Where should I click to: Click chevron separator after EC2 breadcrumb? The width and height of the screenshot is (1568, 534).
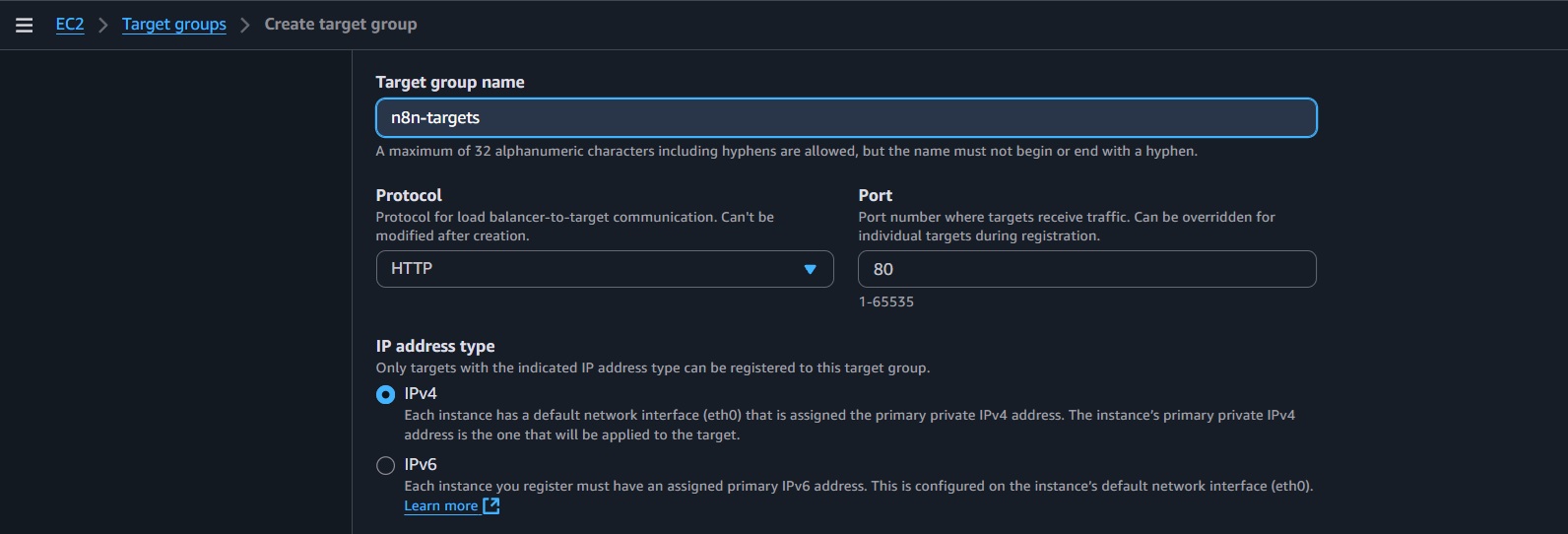click(102, 25)
